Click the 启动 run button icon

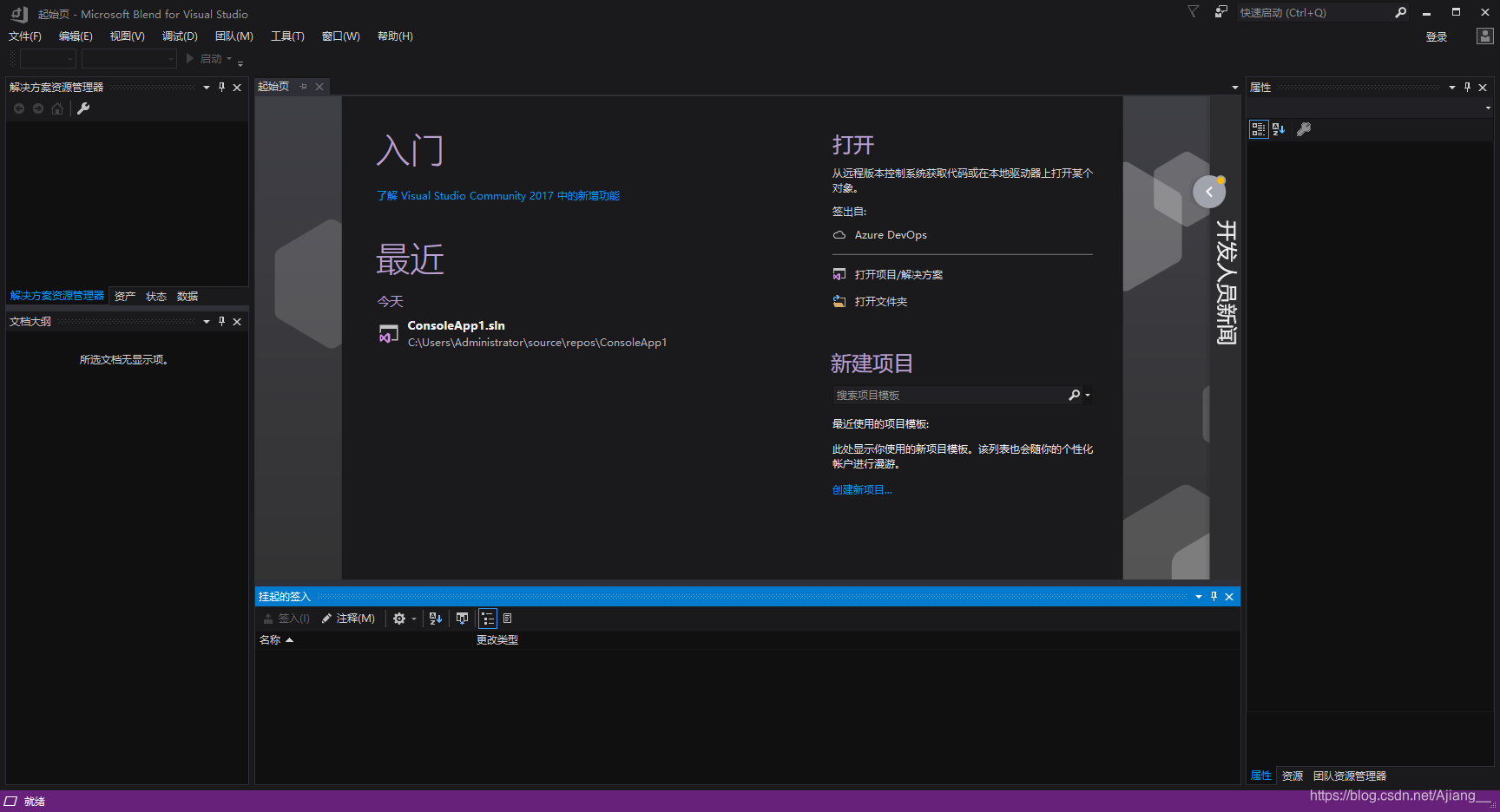click(x=190, y=58)
